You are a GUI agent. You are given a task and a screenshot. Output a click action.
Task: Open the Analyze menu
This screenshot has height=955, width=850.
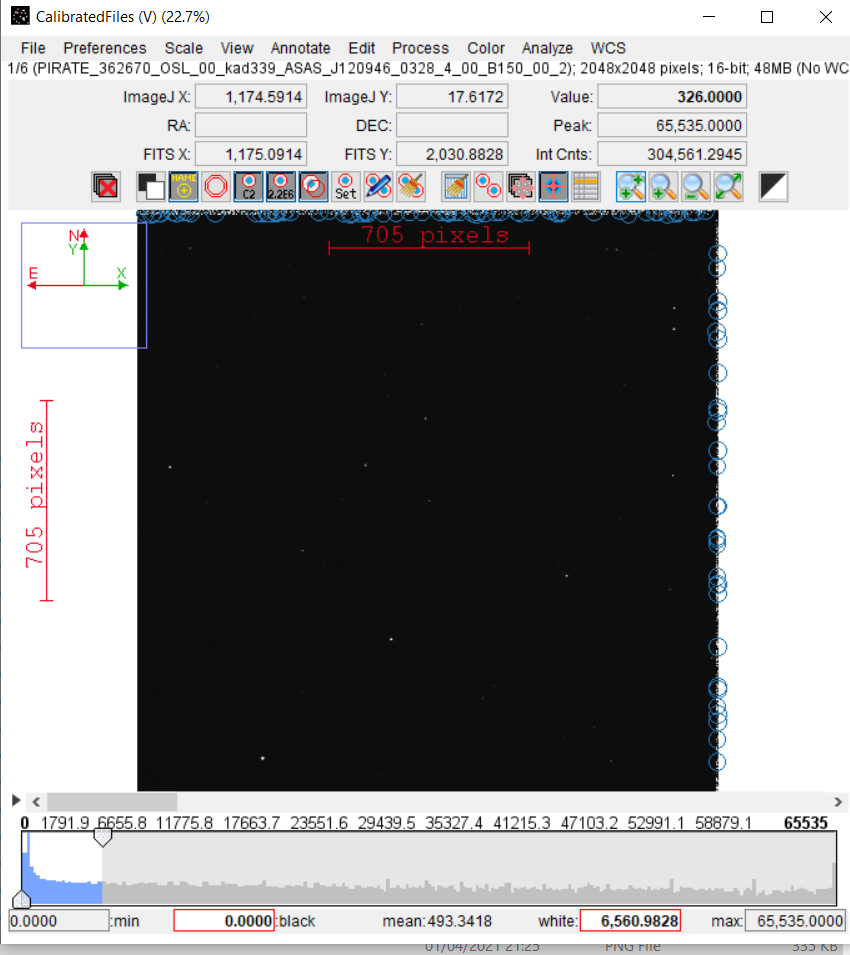pyautogui.click(x=547, y=48)
